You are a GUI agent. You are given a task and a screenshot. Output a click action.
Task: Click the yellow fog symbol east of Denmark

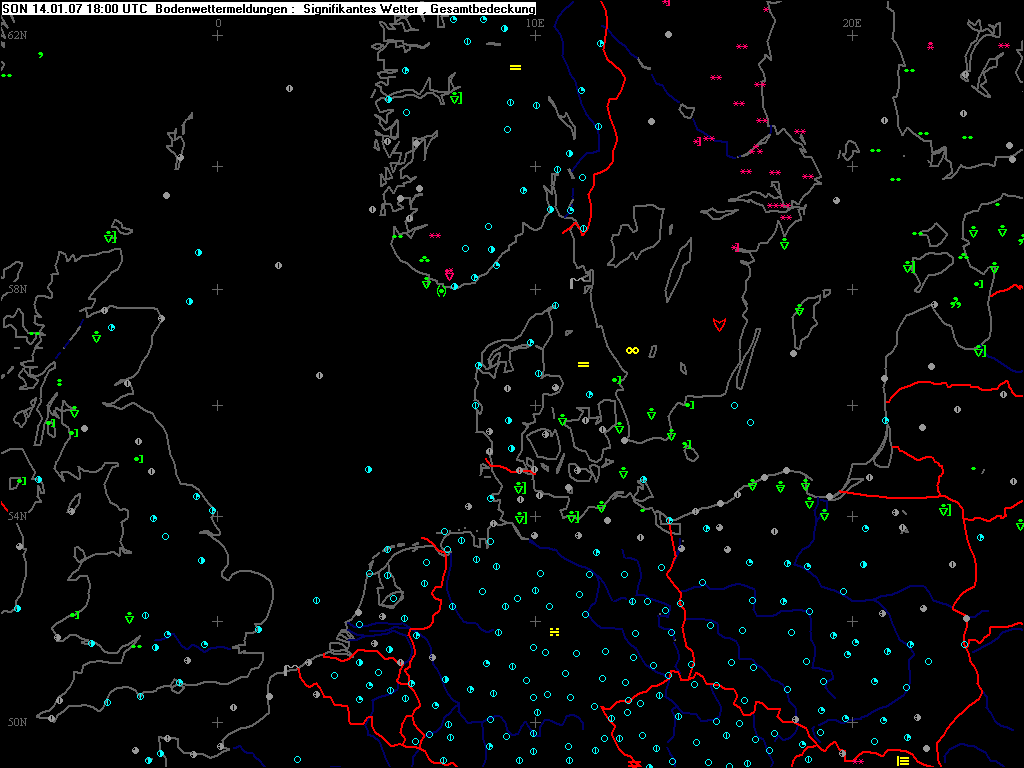(583, 364)
